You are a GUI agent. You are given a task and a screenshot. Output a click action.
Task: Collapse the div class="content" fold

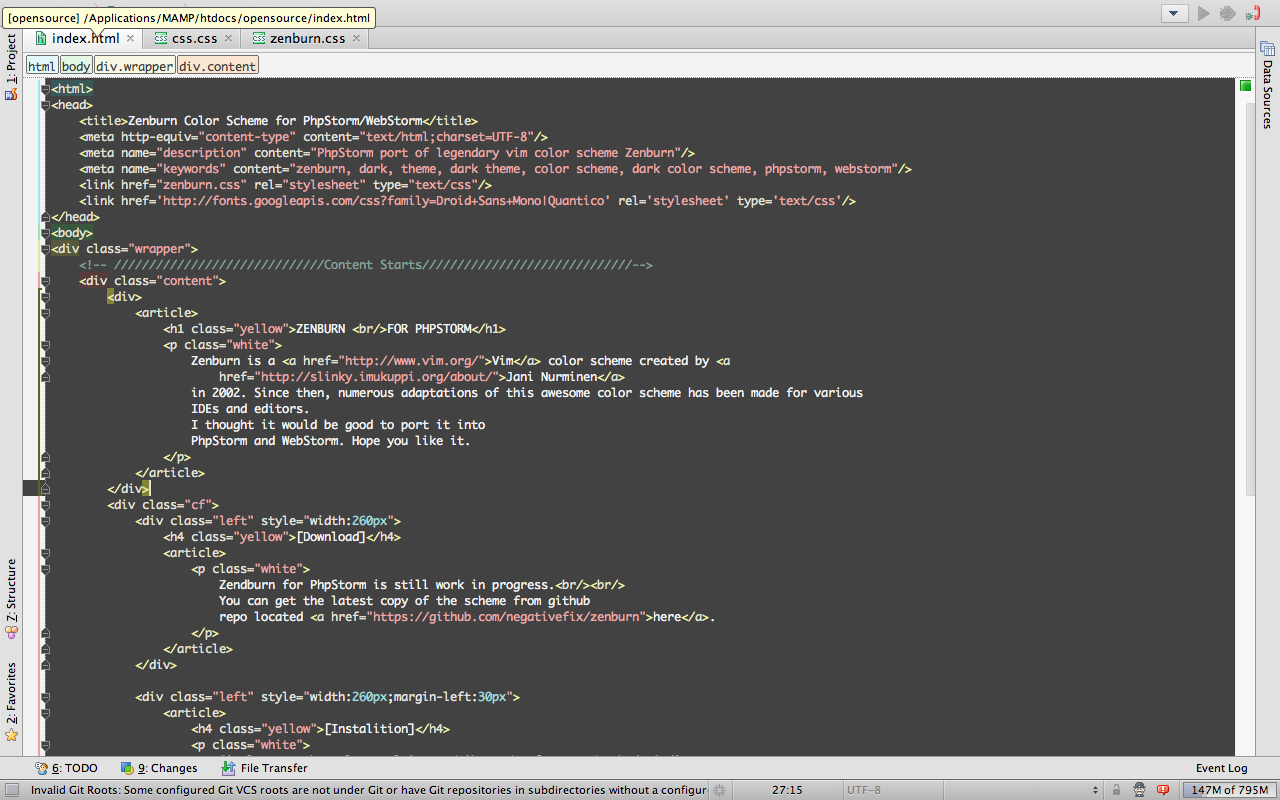point(45,281)
